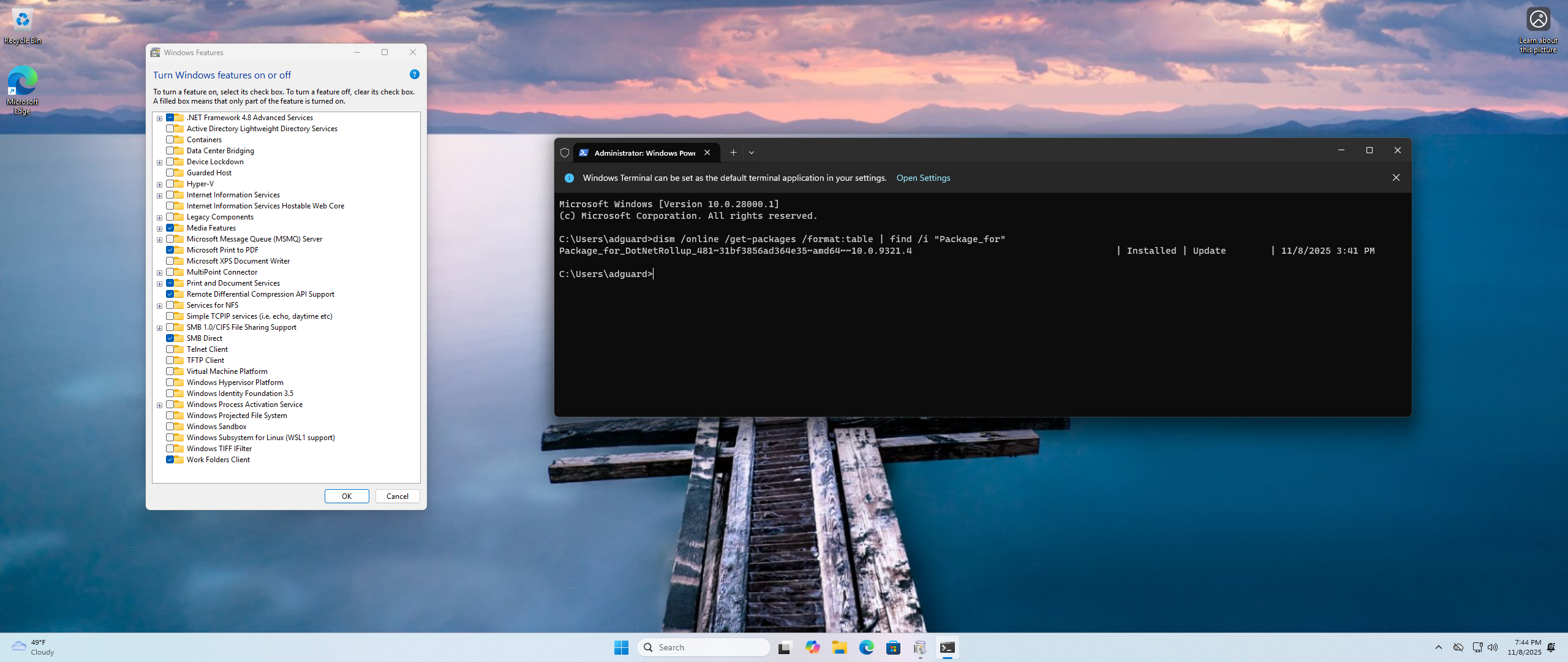Open Microsoft Store from taskbar

[x=893, y=647]
